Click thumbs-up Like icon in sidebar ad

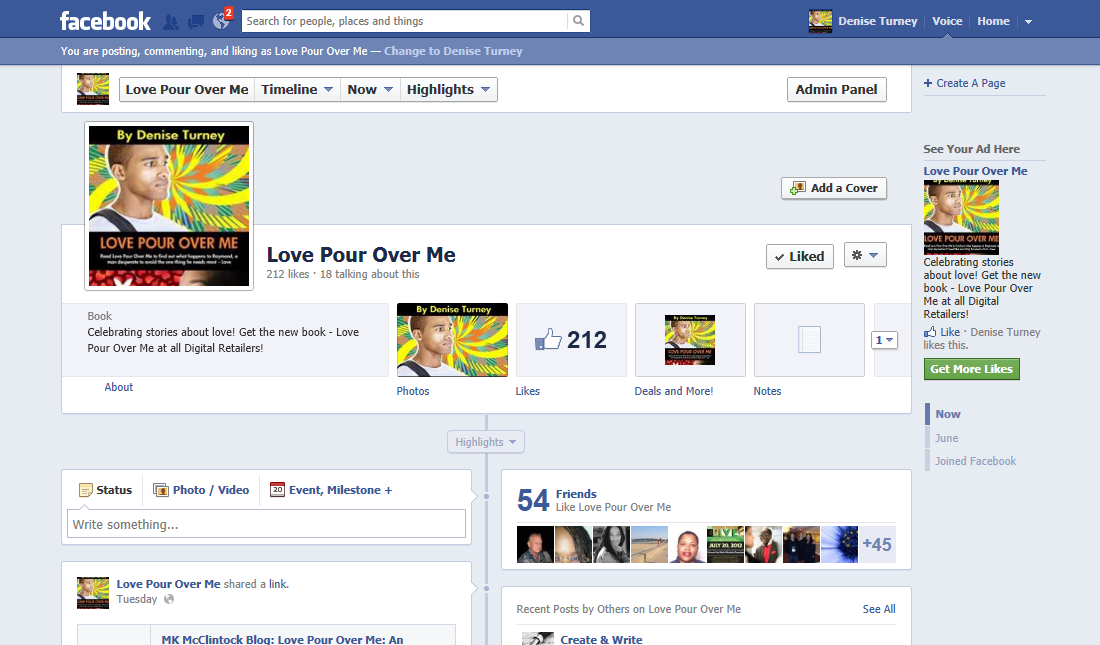click(930, 332)
